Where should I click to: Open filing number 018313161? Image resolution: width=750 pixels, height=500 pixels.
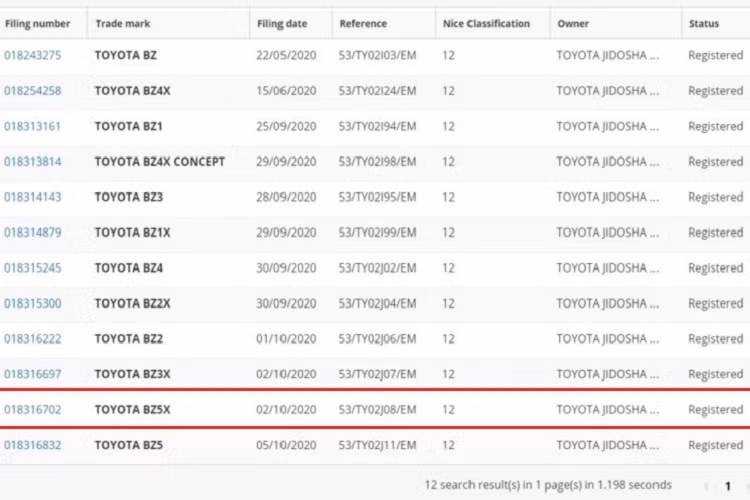click(33, 126)
